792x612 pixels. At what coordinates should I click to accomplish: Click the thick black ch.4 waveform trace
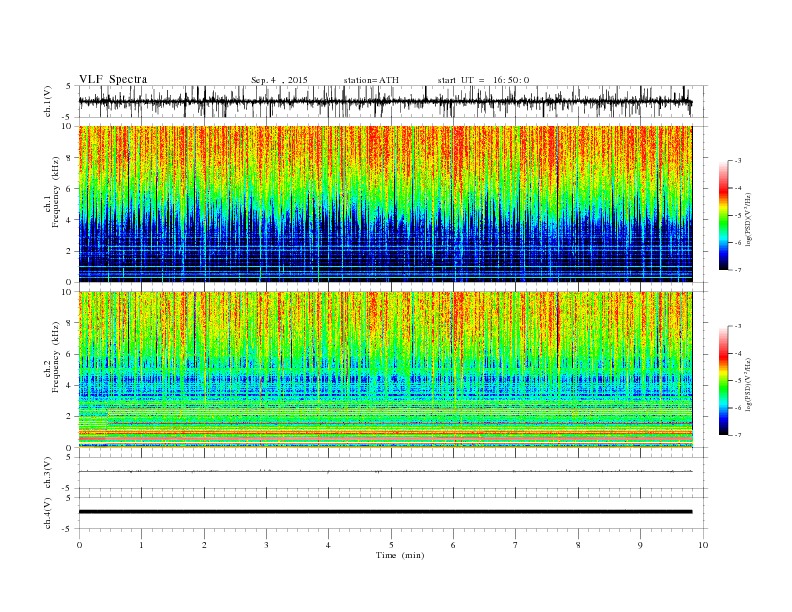click(385, 512)
